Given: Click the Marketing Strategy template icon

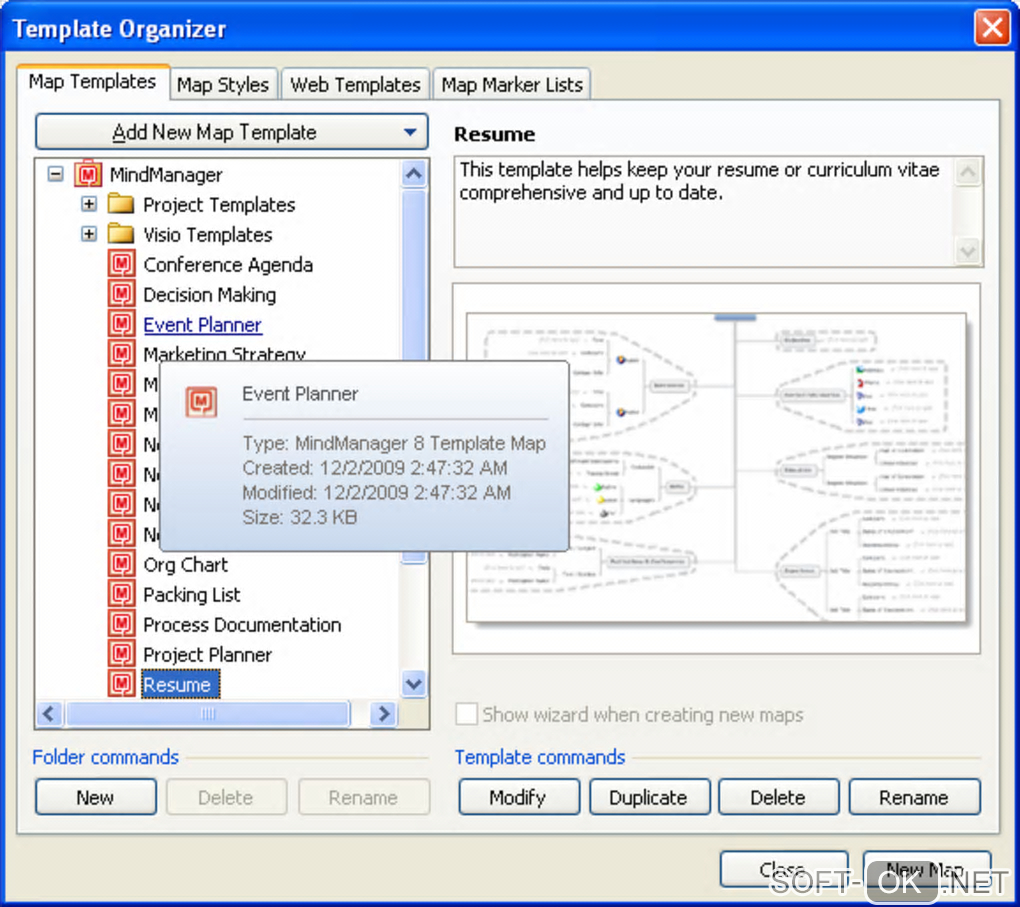Looking at the screenshot, I should pyautogui.click(x=122, y=353).
